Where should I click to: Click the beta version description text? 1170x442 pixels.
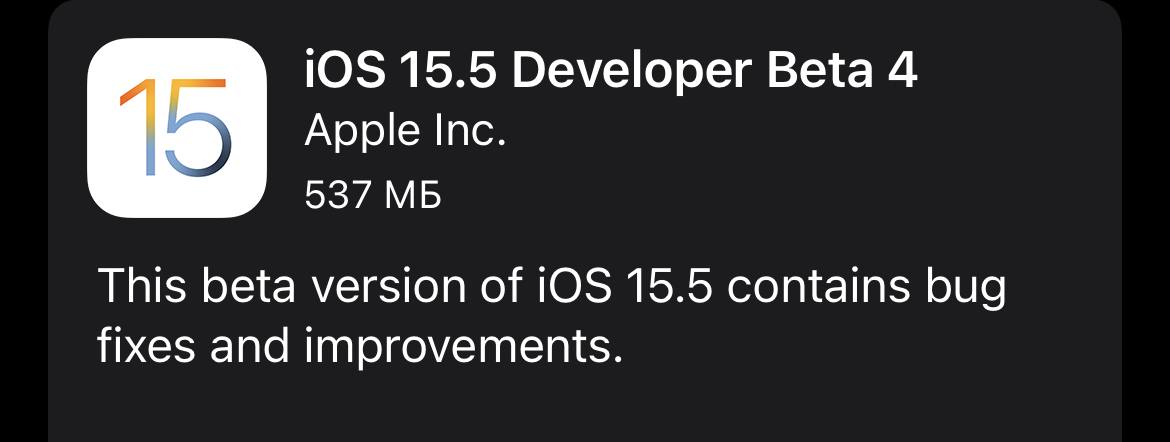point(552,316)
